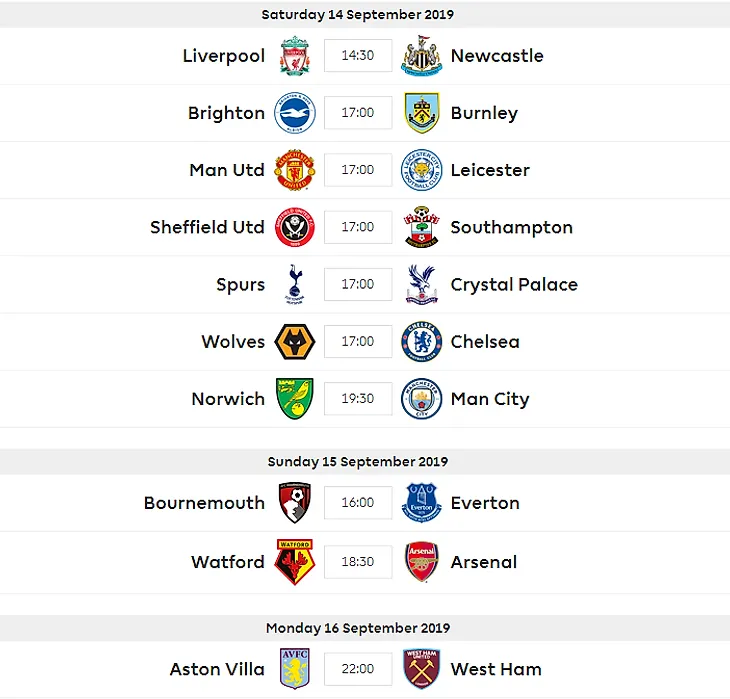
Task: Open the 14:30 Liverpool vs Newcastle kickoff box
Action: [358, 56]
